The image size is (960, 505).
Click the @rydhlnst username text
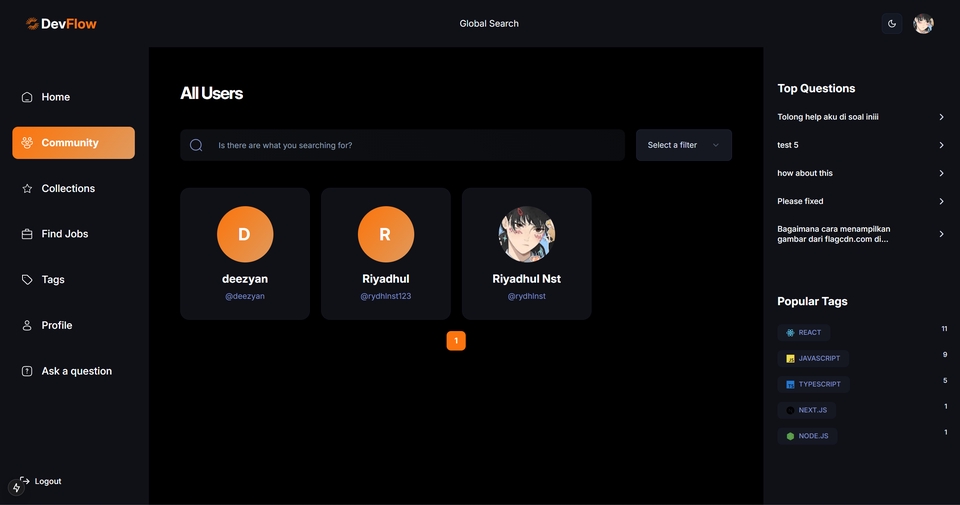click(527, 296)
